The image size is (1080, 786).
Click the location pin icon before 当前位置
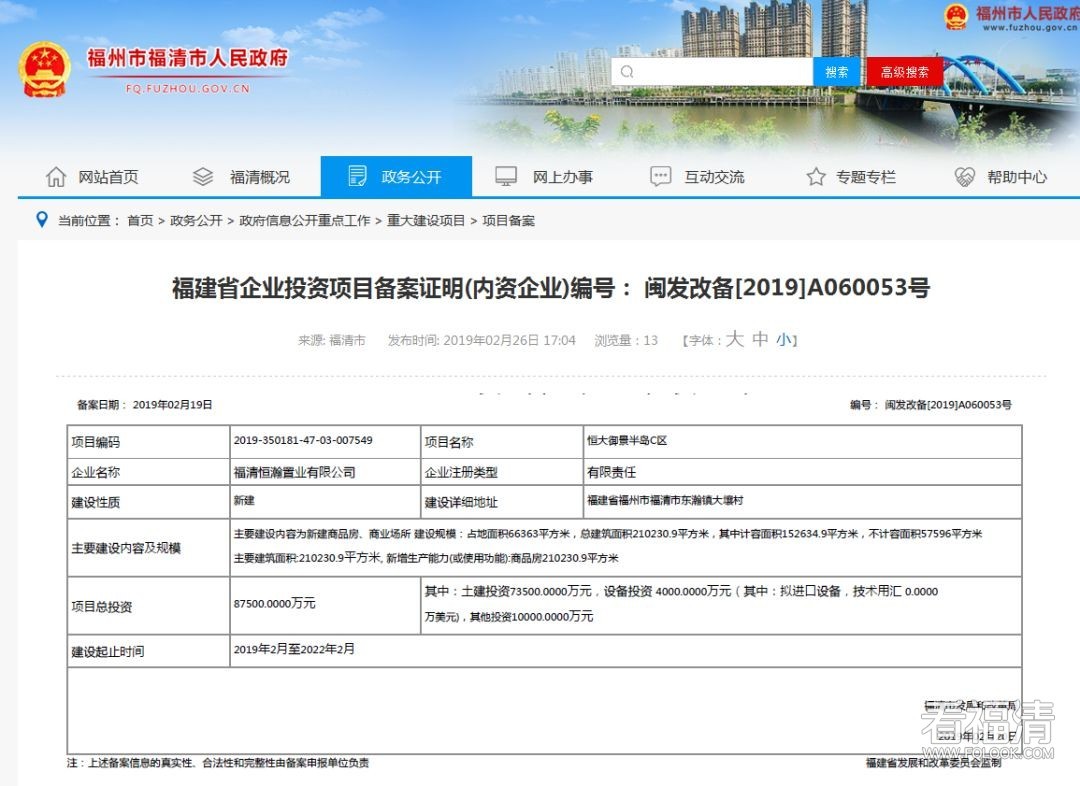[42, 220]
